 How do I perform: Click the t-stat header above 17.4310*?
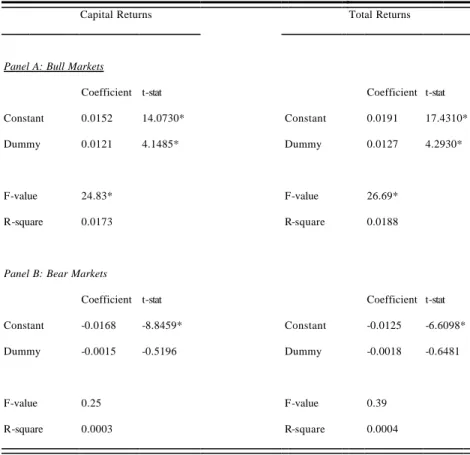click(435, 93)
